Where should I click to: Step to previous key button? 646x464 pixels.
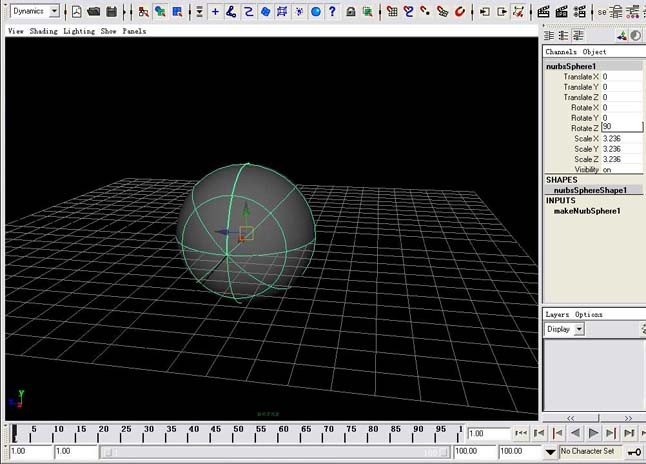coord(557,433)
